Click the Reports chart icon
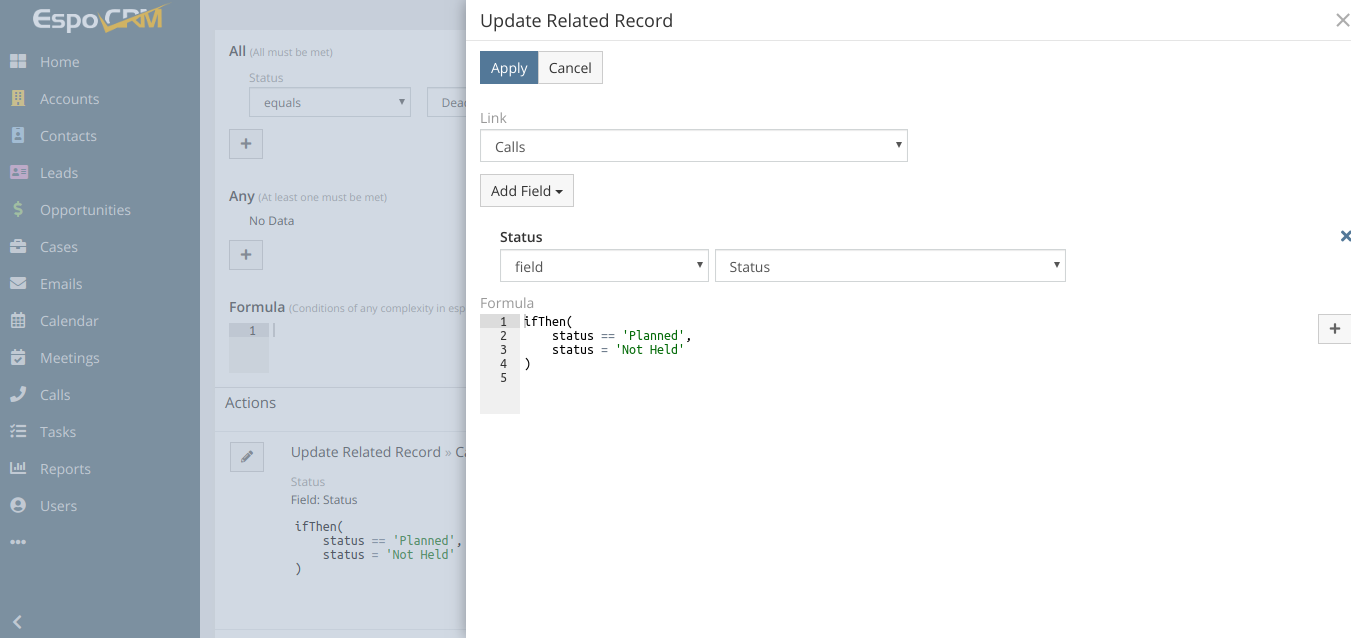The width and height of the screenshot is (1351, 638). [x=18, y=468]
